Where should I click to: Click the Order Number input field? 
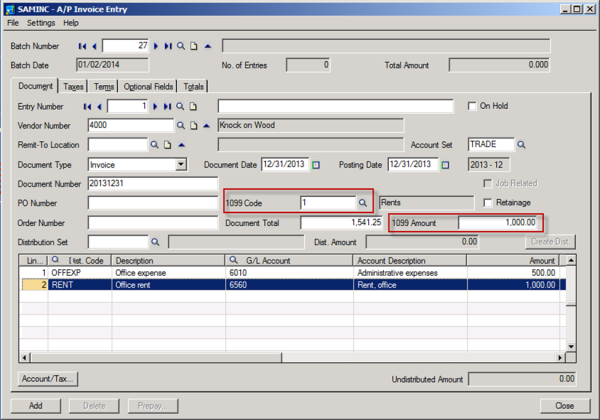coord(153,223)
